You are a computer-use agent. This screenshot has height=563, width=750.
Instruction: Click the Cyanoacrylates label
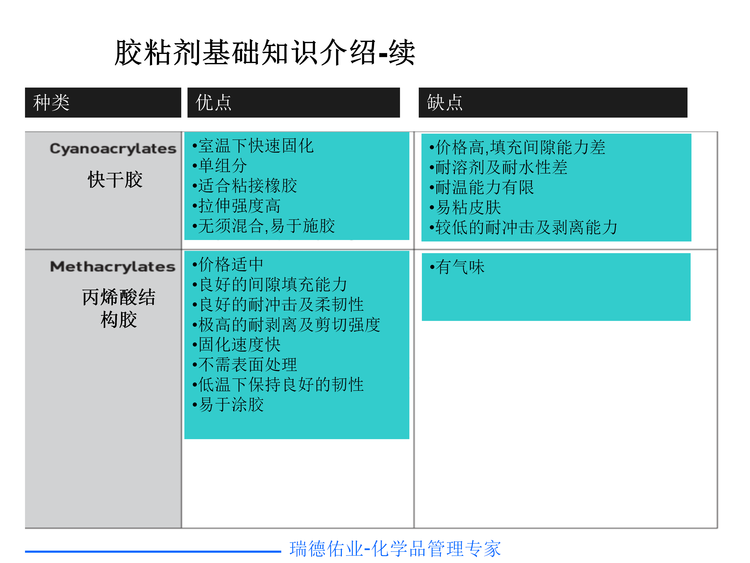[113, 149]
